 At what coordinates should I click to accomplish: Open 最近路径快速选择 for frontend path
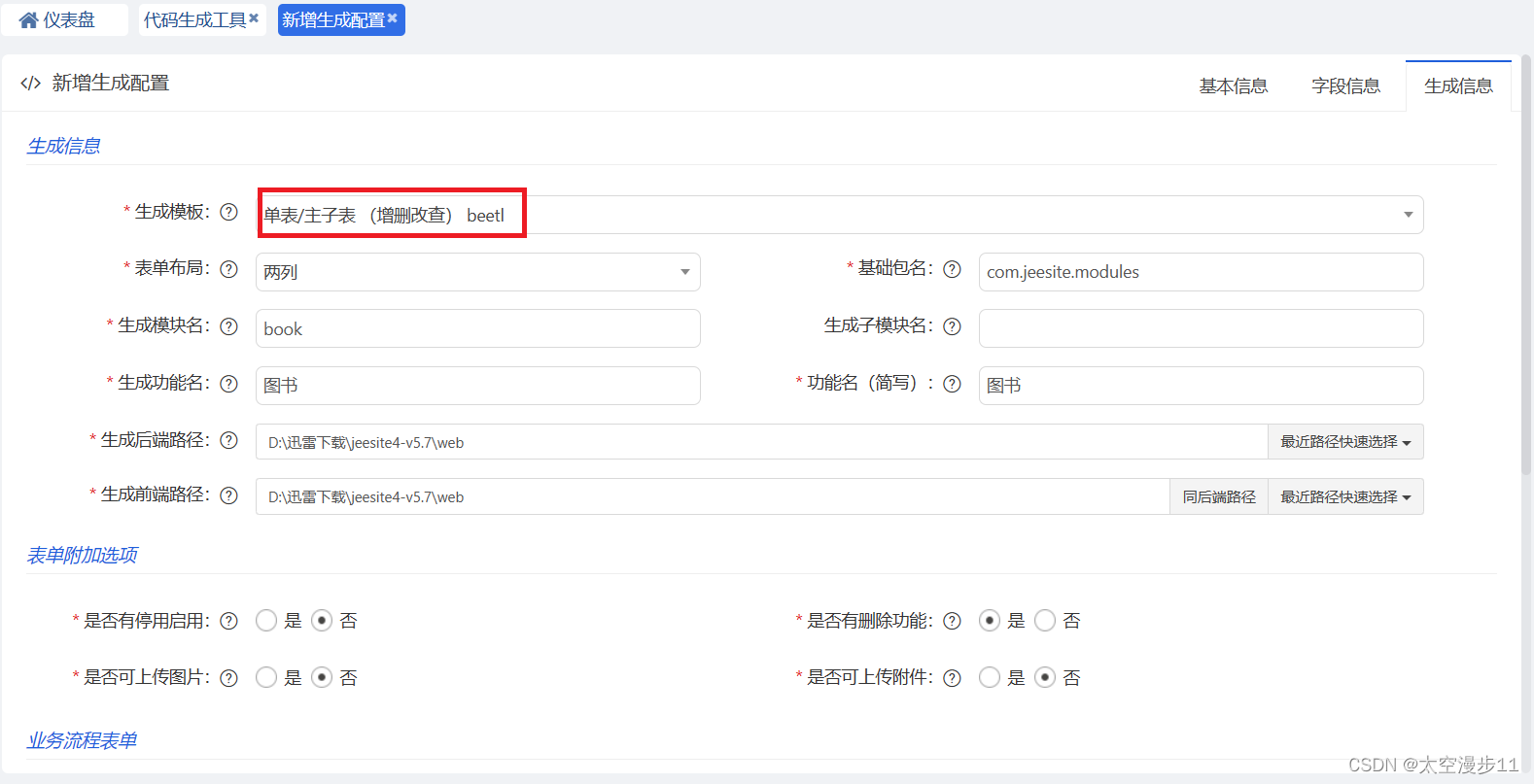tap(1345, 496)
